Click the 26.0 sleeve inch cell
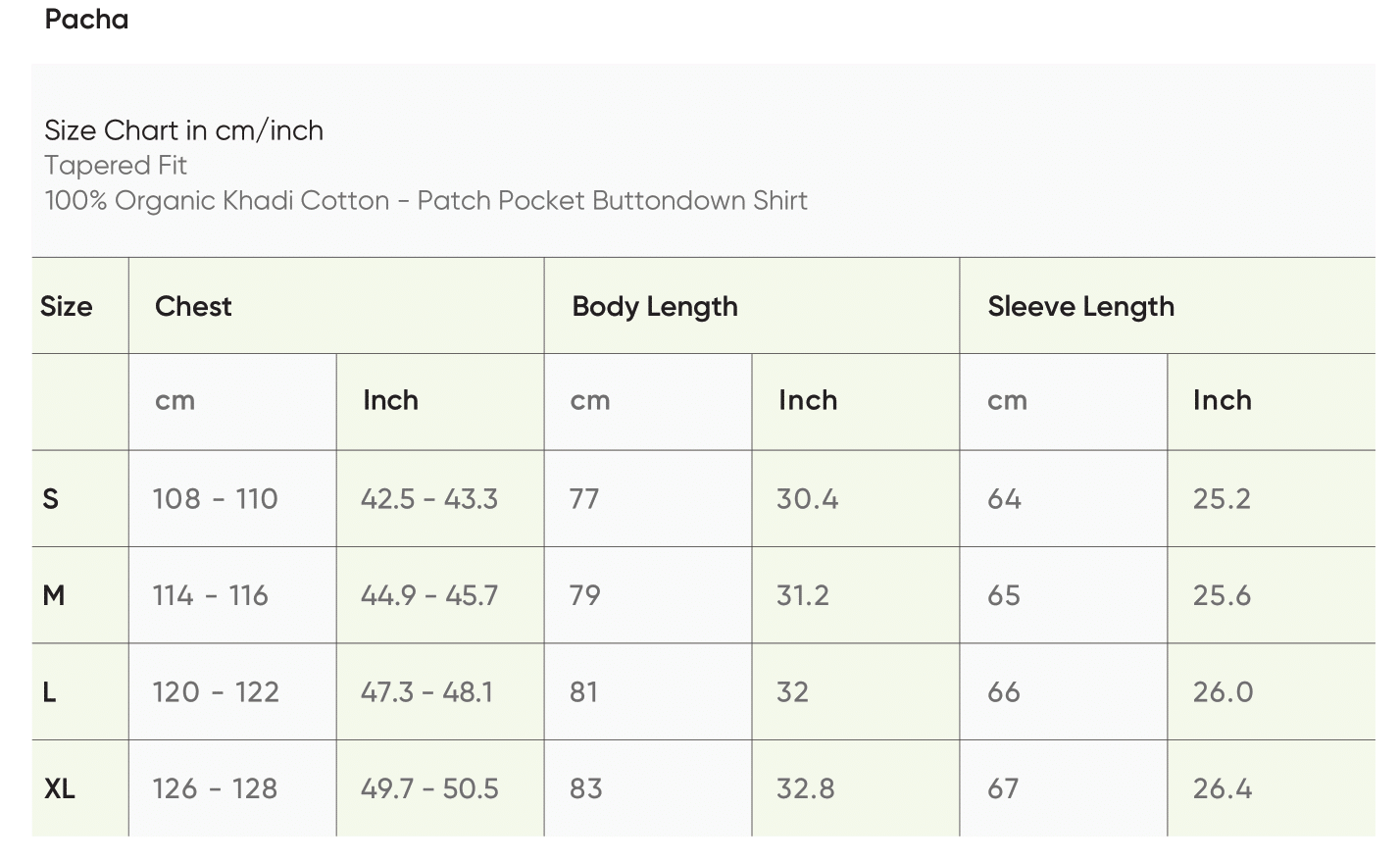Image resolution: width=1400 pixels, height=861 pixels. tap(1223, 692)
